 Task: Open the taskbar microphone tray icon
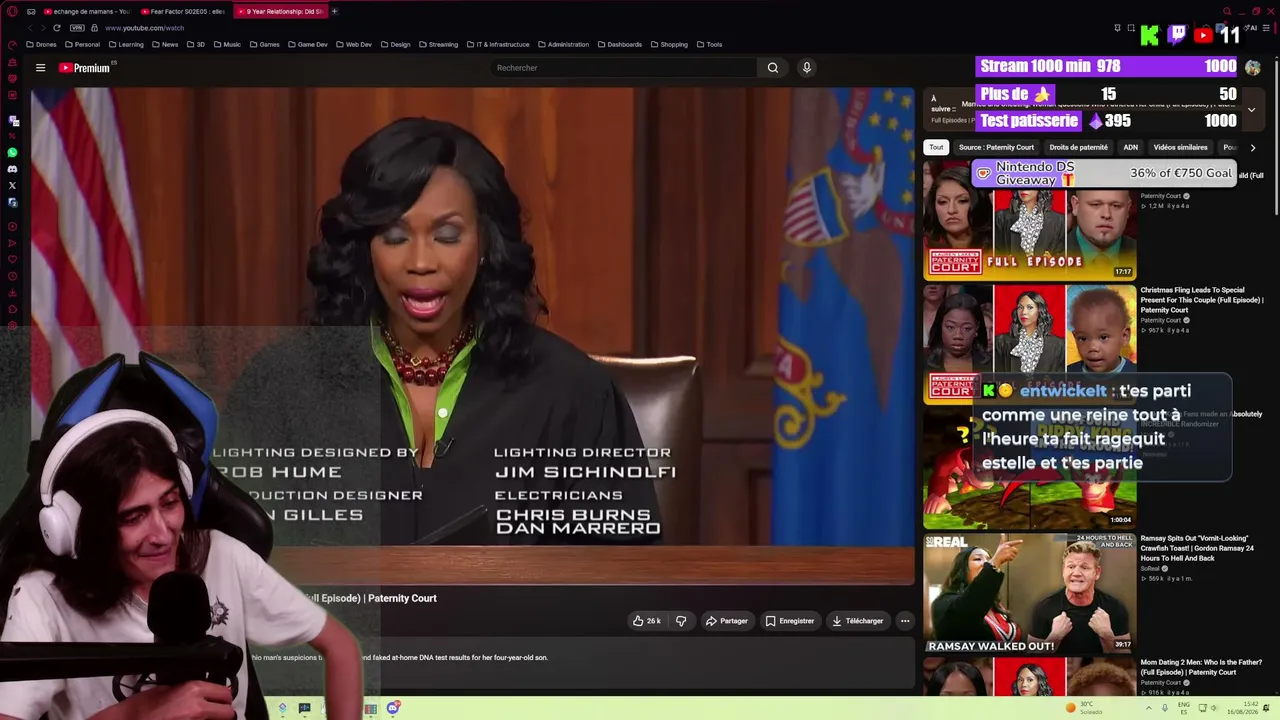1164,708
